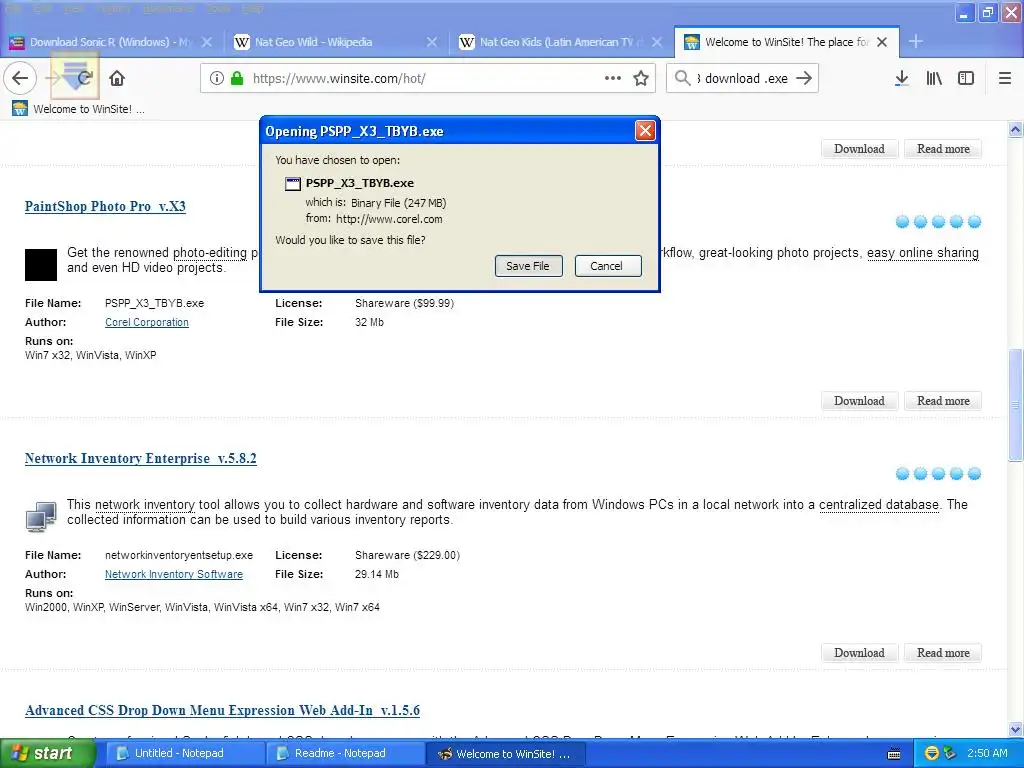1024x768 pixels.
Task: Submit search with the arrow button
Action: point(804,78)
